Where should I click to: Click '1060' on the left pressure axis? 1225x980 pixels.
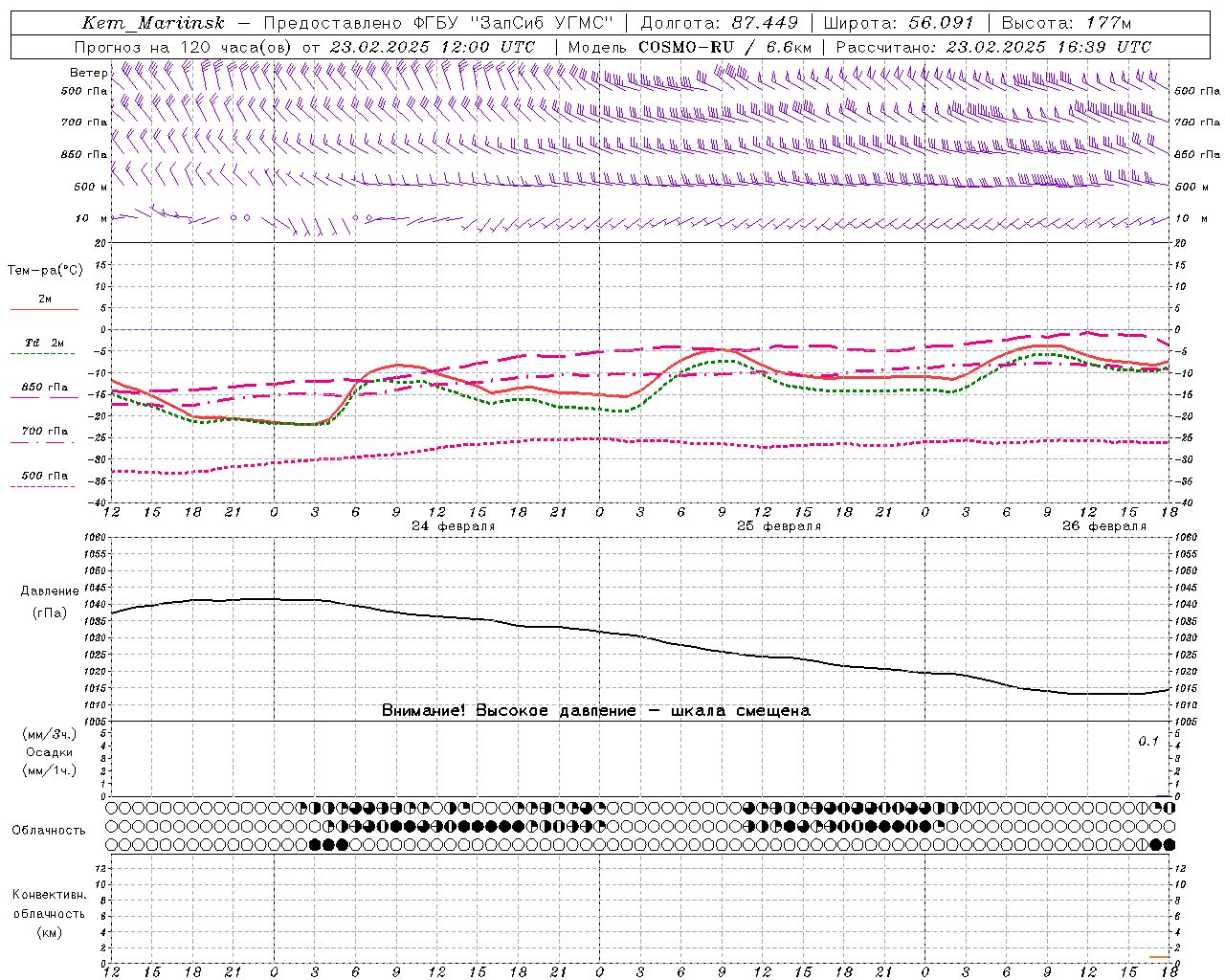tap(96, 538)
